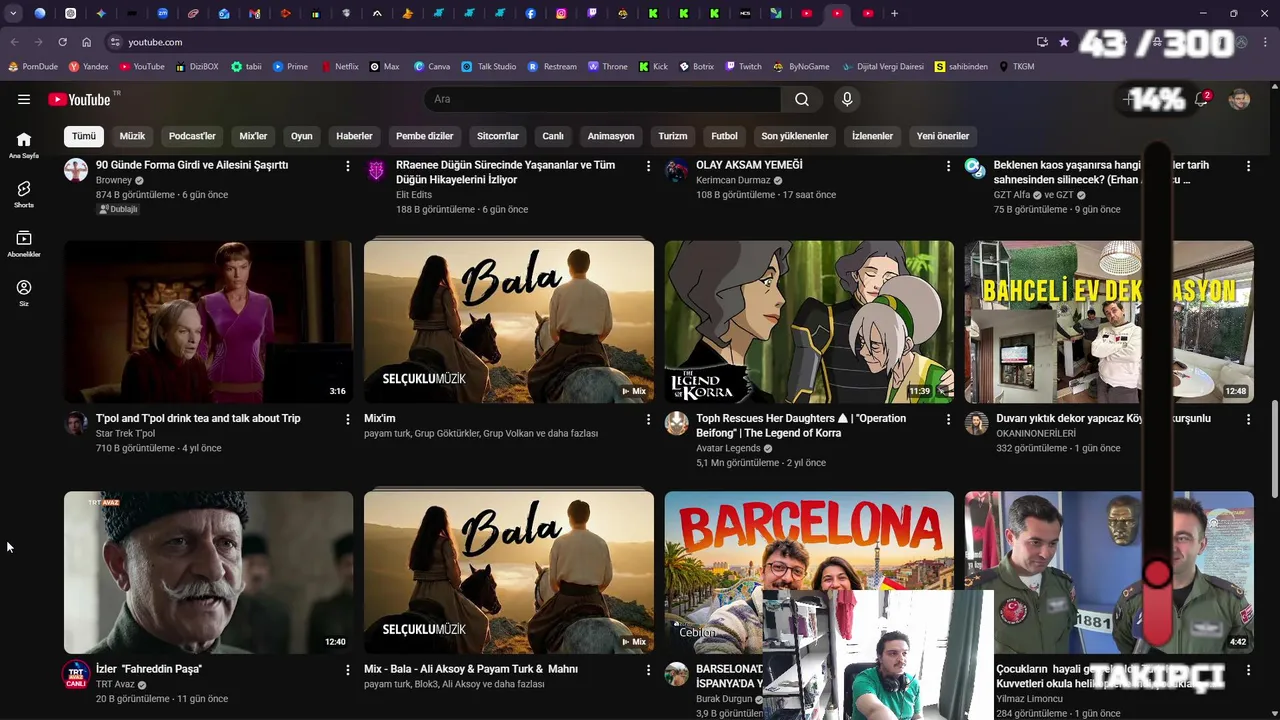Select the Haberler filter chip
The image size is (1280, 720).
pos(354,136)
